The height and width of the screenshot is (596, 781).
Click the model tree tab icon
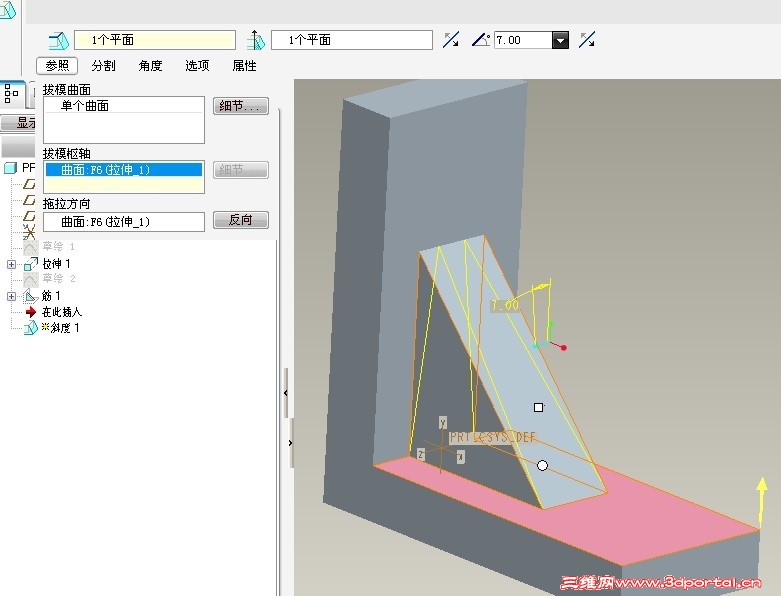point(11,93)
